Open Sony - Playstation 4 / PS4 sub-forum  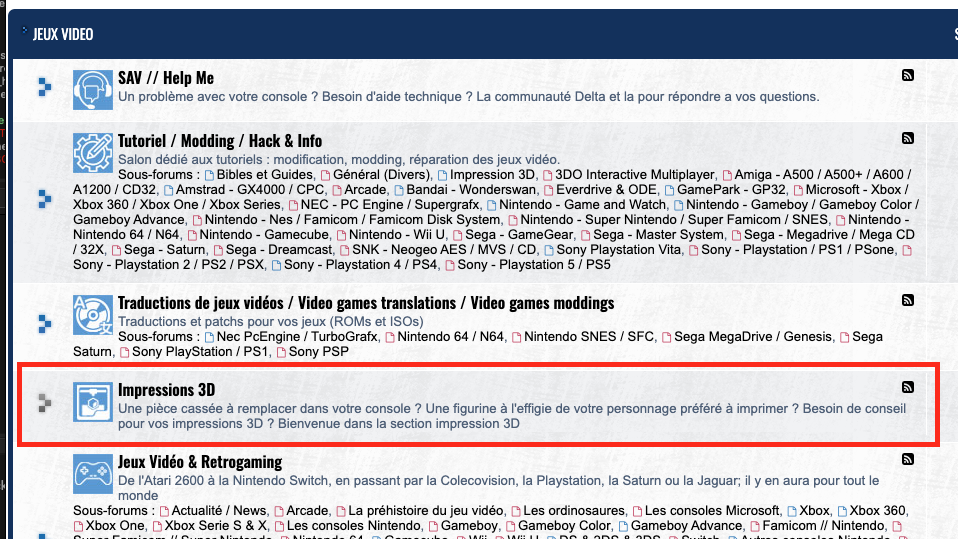[x=360, y=265]
